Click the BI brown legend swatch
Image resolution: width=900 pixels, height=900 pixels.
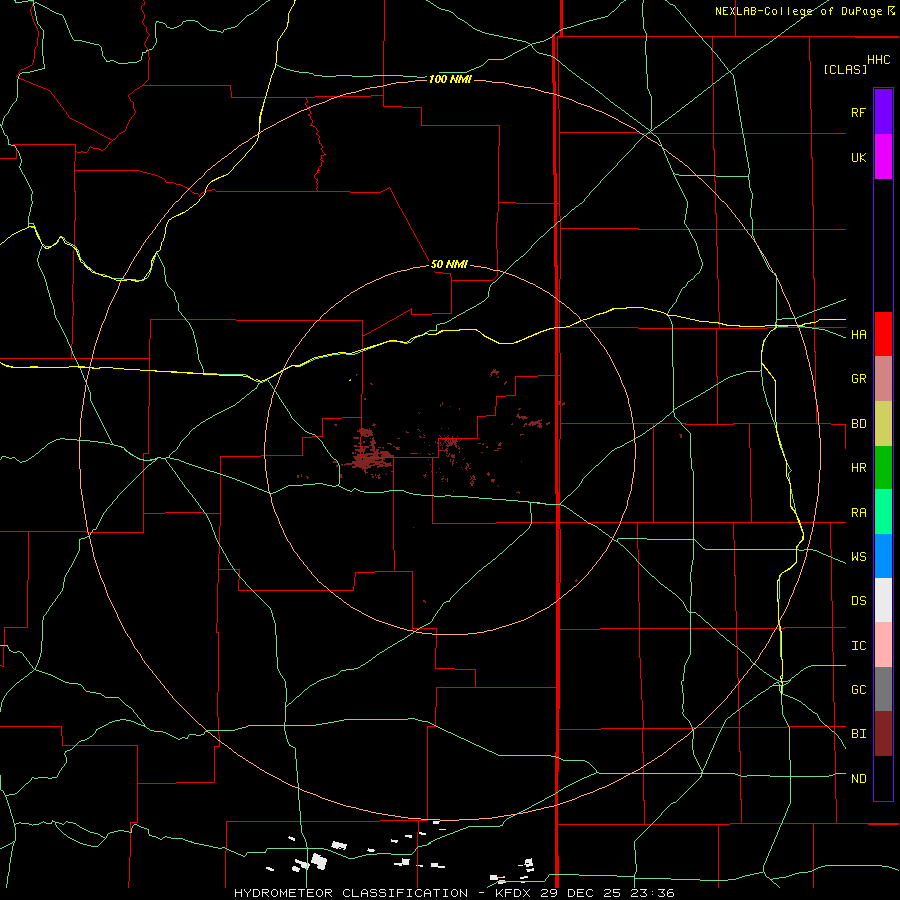(883, 734)
